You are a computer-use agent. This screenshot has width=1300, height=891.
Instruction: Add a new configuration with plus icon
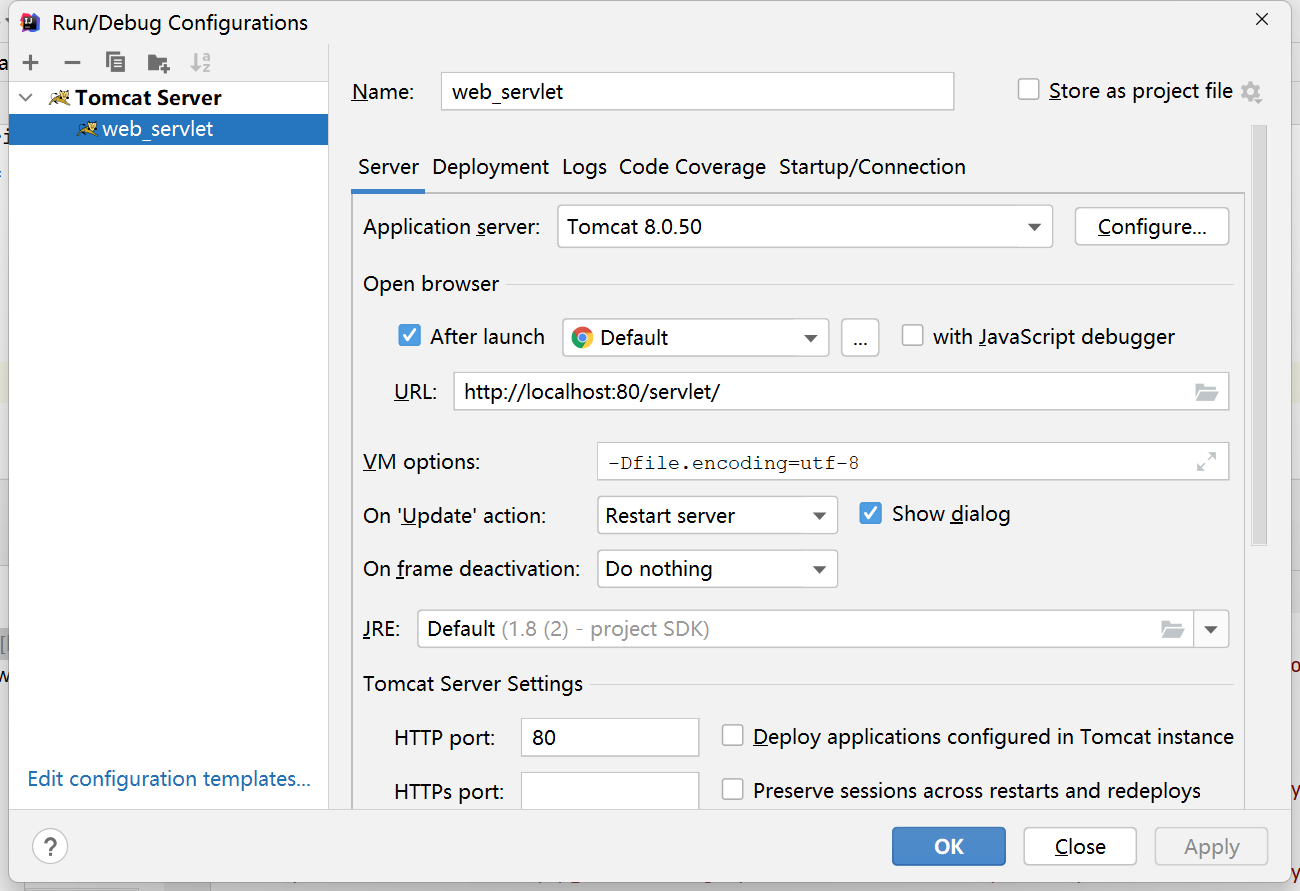click(31, 63)
